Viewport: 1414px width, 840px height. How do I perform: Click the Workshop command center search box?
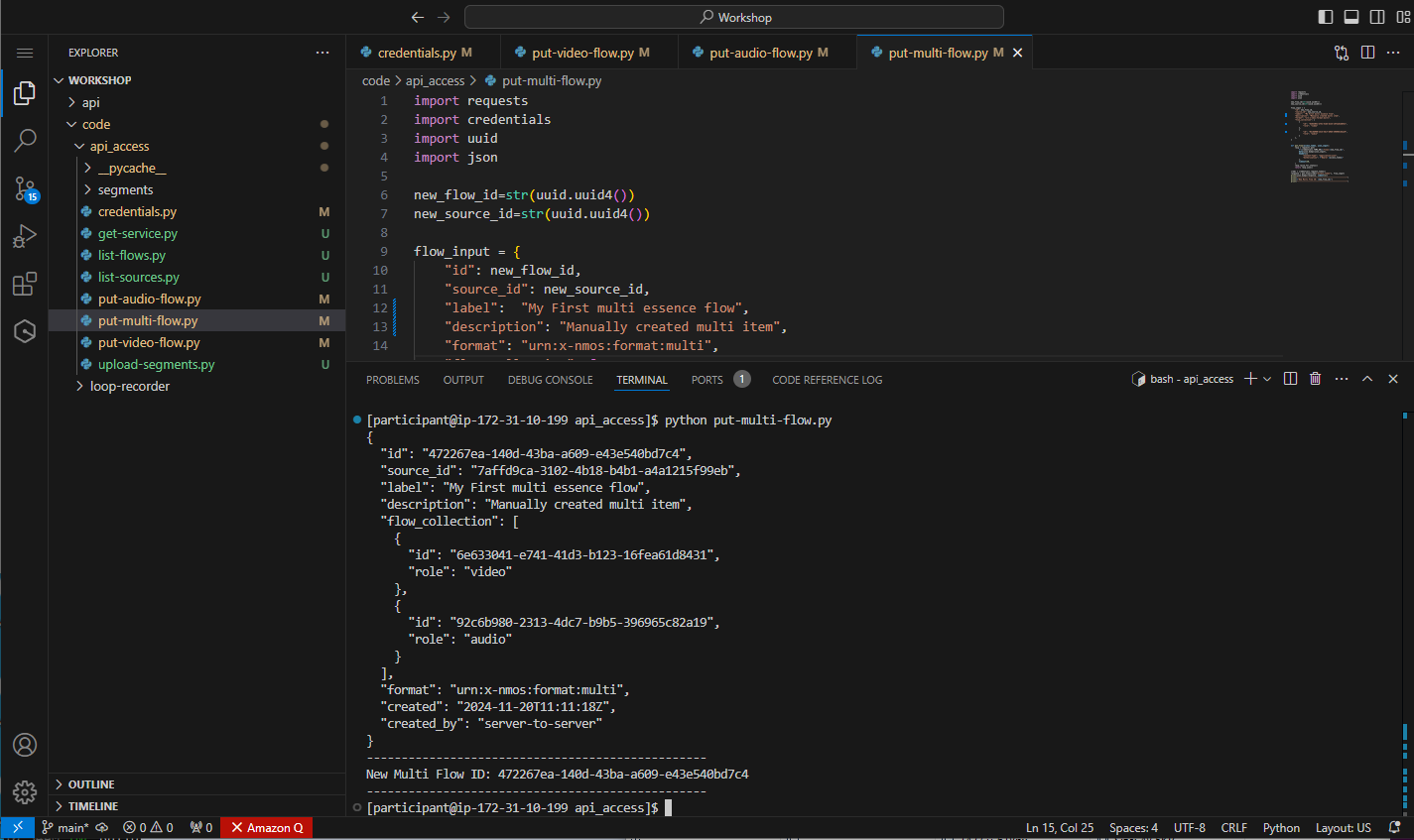[x=734, y=17]
